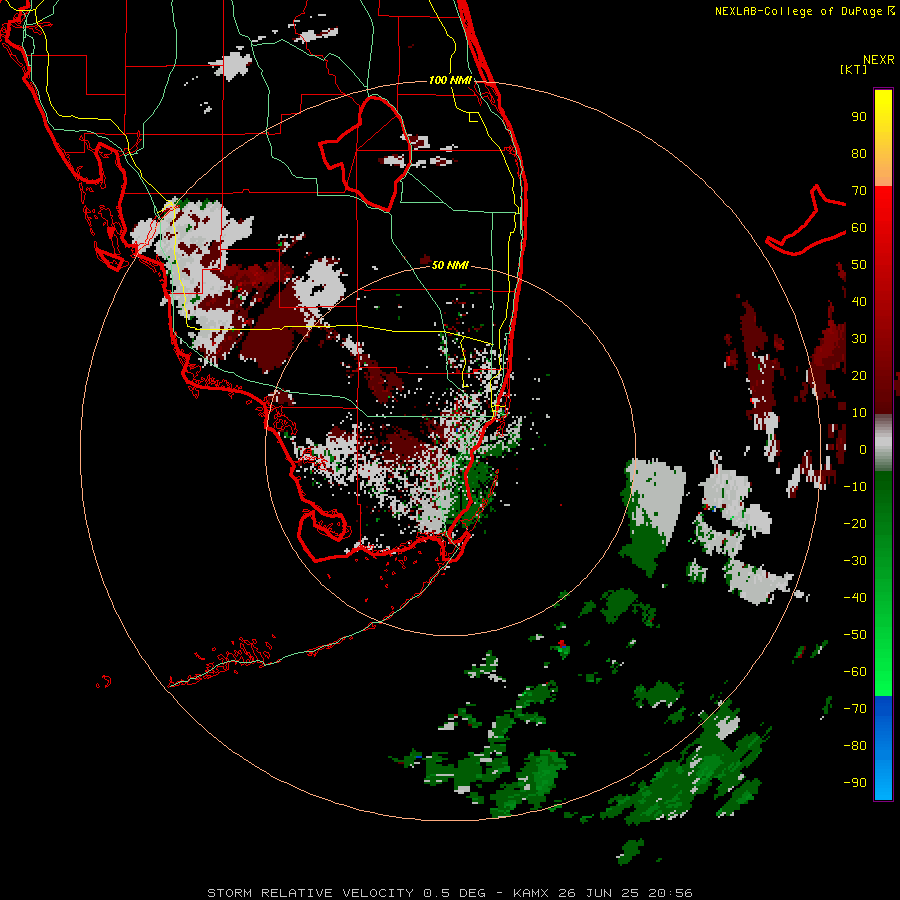Click the -40 knot scale label
This screenshot has height=900, width=900.
click(x=855, y=598)
